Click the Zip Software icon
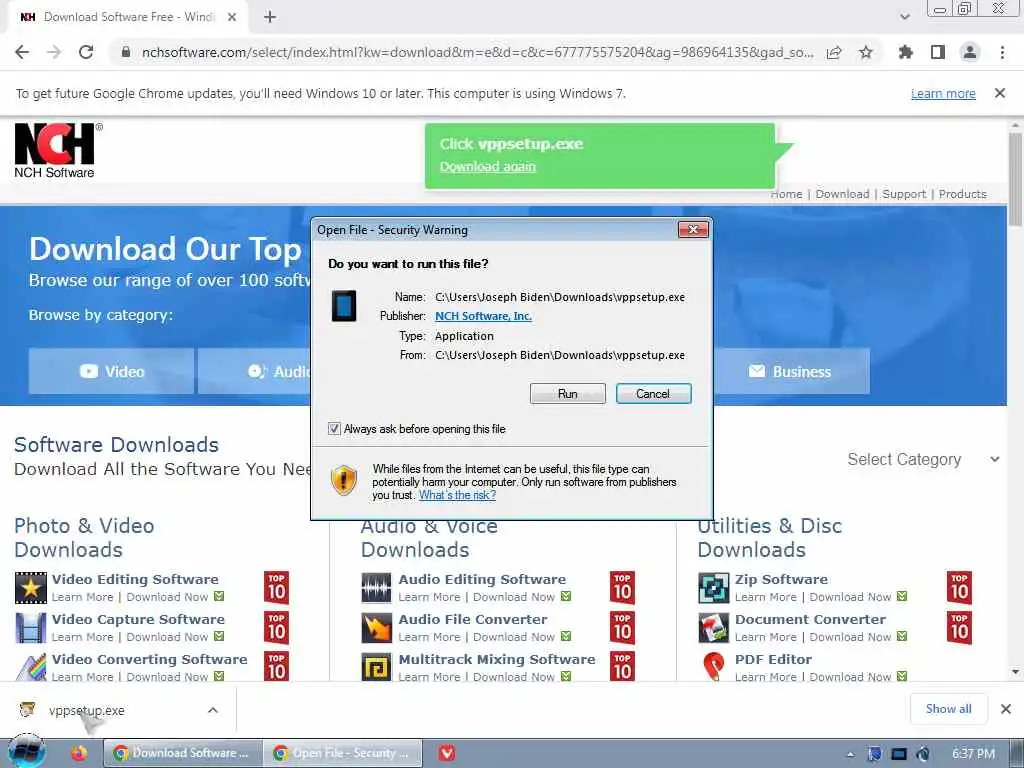 713,588
